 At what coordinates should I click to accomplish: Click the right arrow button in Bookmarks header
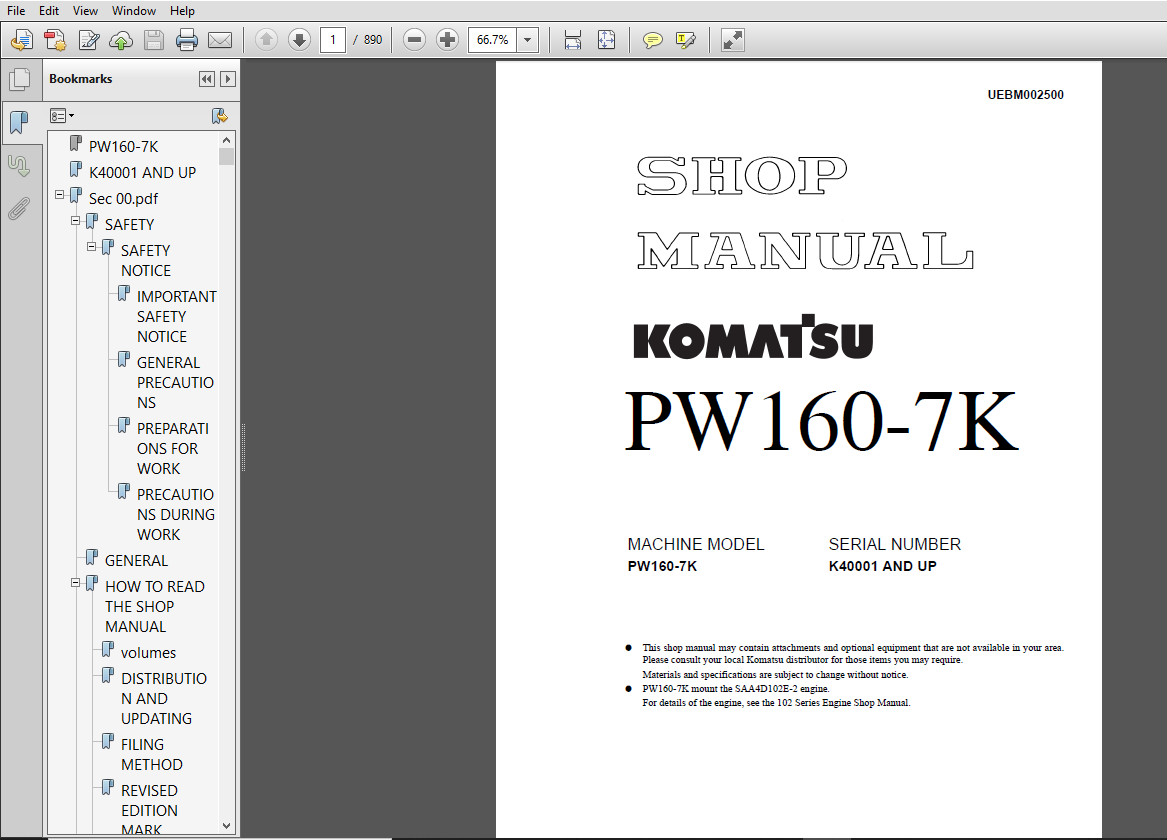(228, 79)
